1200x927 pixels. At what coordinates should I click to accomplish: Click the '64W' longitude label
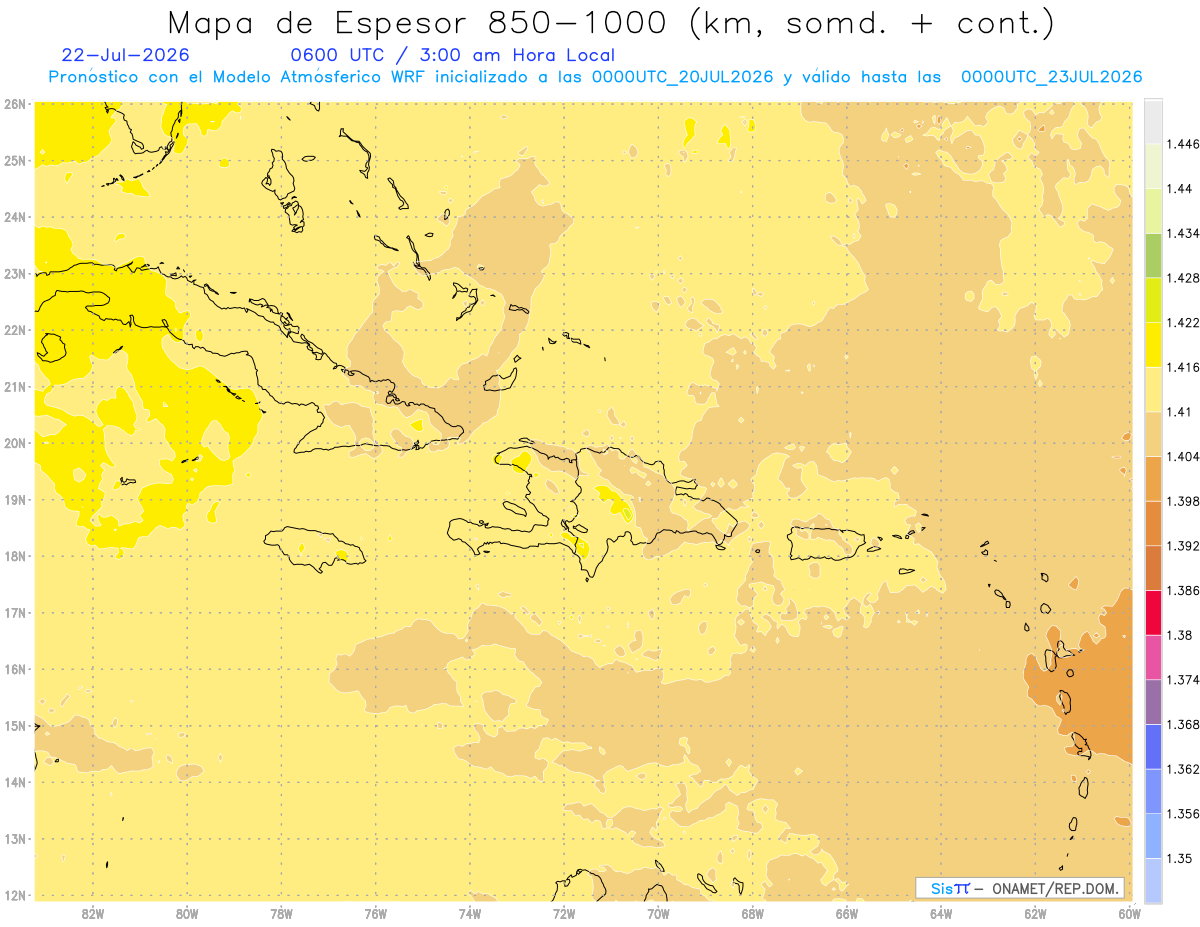tap(941, 913)
